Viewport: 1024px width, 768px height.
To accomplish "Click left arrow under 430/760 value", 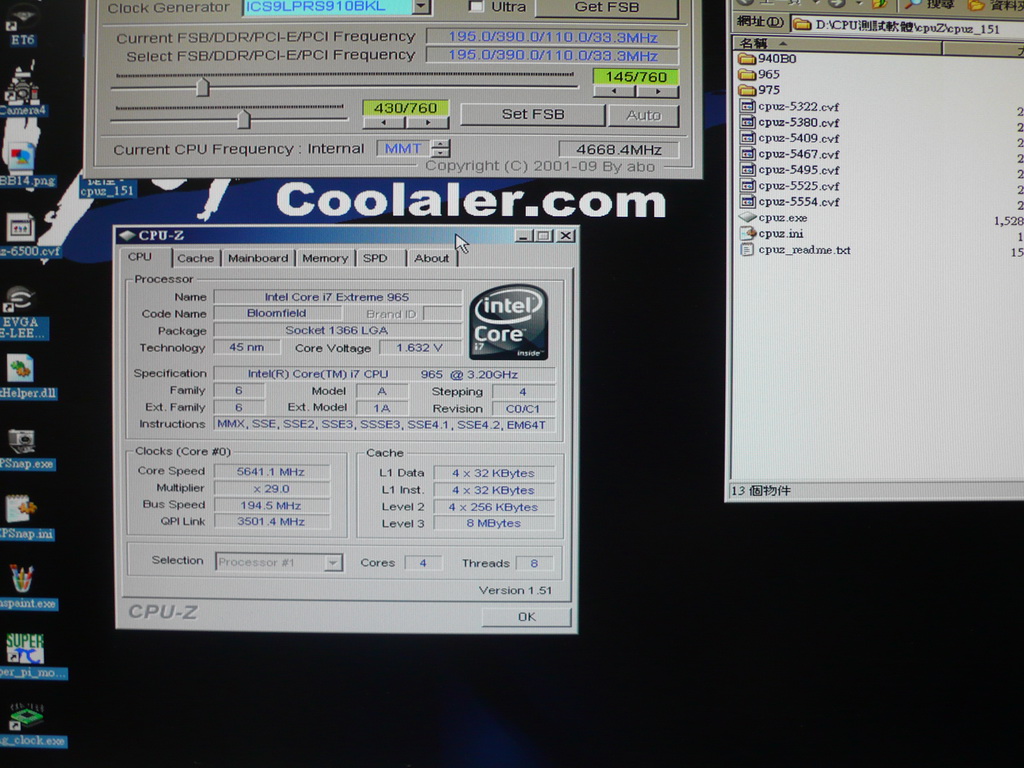I will click(384, 122).
